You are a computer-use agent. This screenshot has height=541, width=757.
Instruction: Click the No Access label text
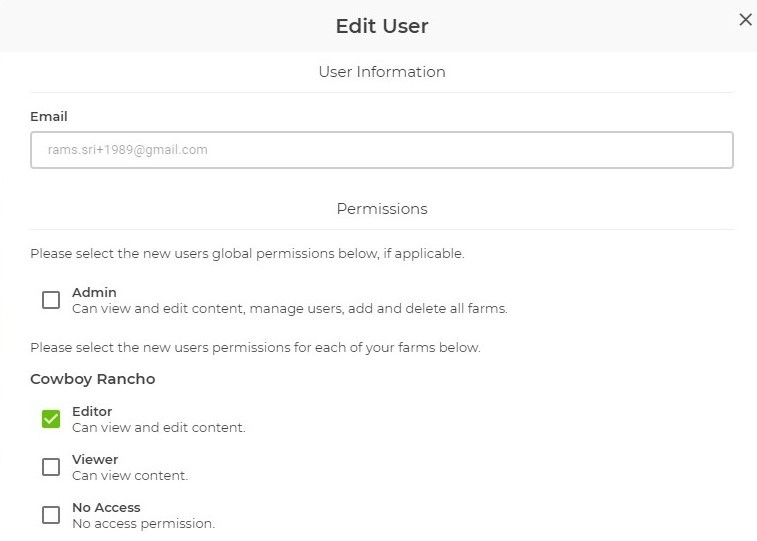pos(106,508)
